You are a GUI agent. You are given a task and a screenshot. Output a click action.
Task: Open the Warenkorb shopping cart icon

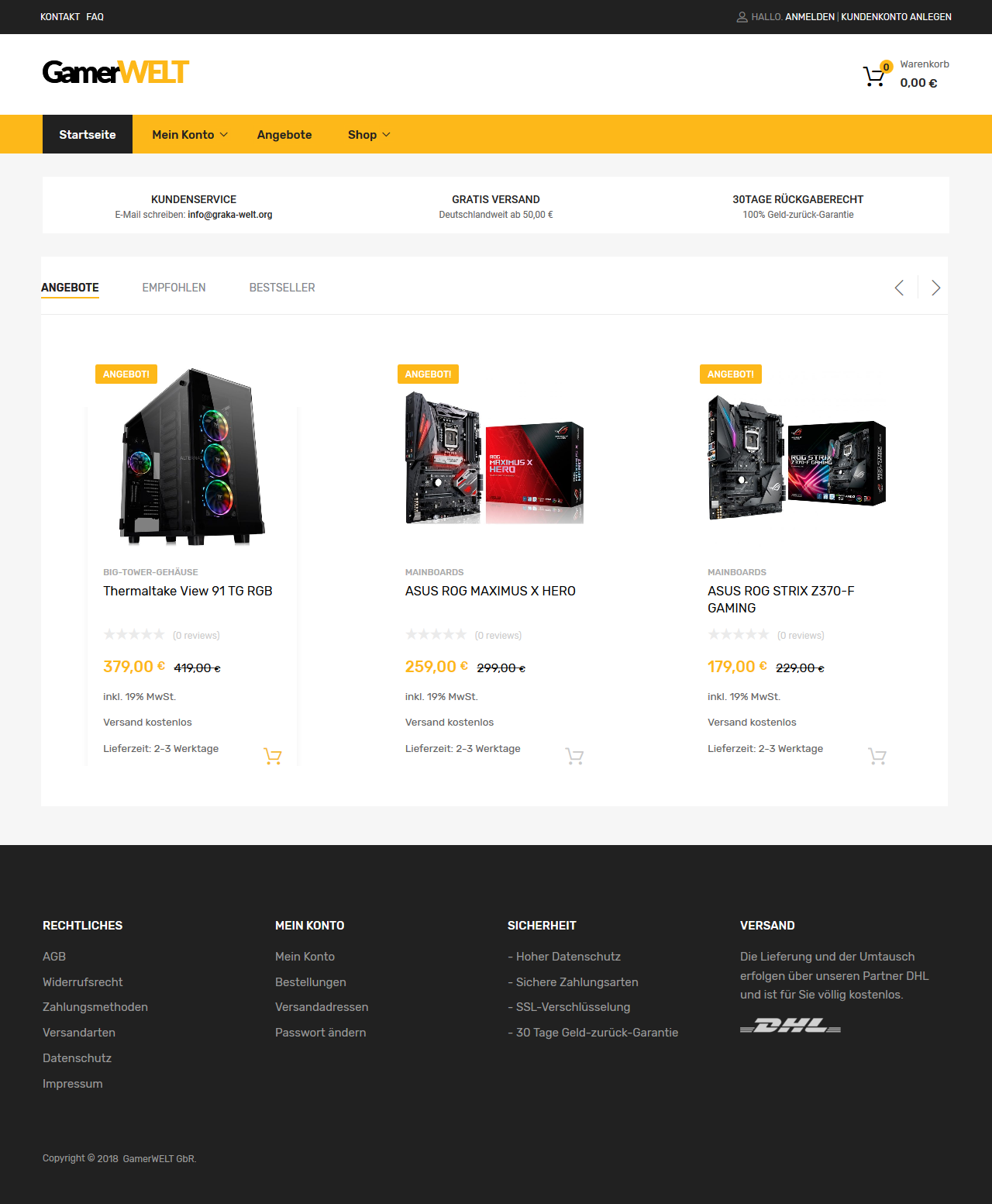click(x=874, y=76)
